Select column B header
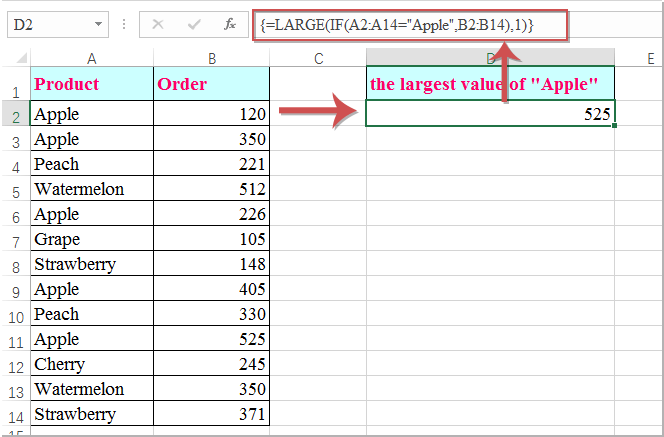664x437 pixels. coord(211,59)
